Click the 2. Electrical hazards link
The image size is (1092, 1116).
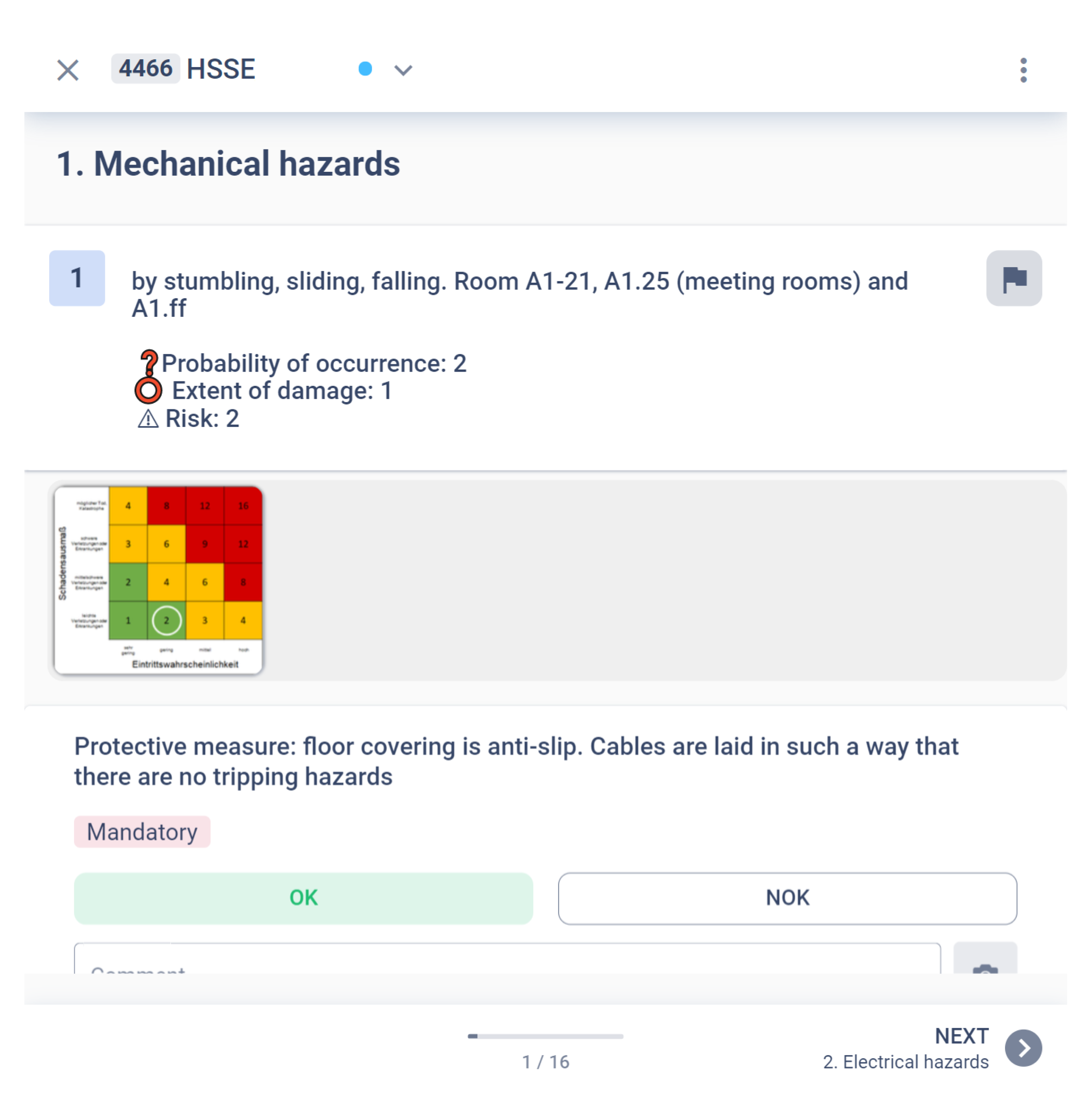tap(906, 1062)
